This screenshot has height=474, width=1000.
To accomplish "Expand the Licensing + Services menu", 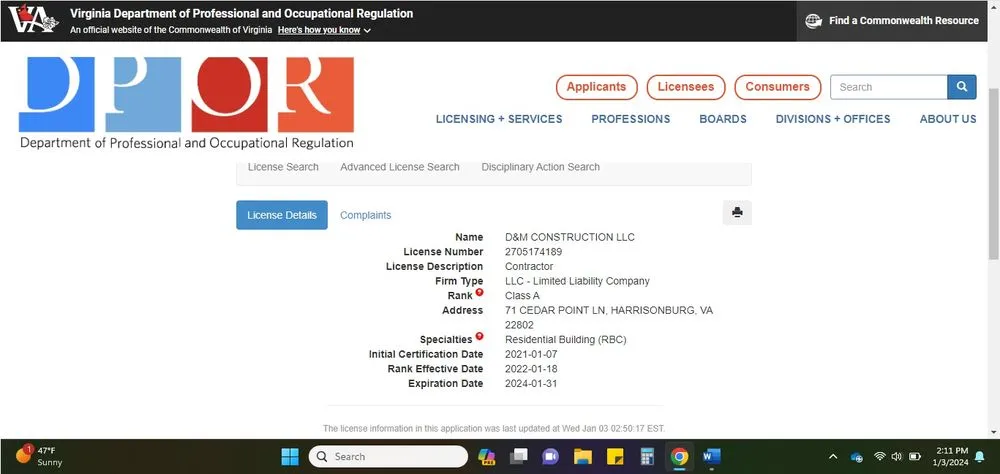I will (498, 119).
